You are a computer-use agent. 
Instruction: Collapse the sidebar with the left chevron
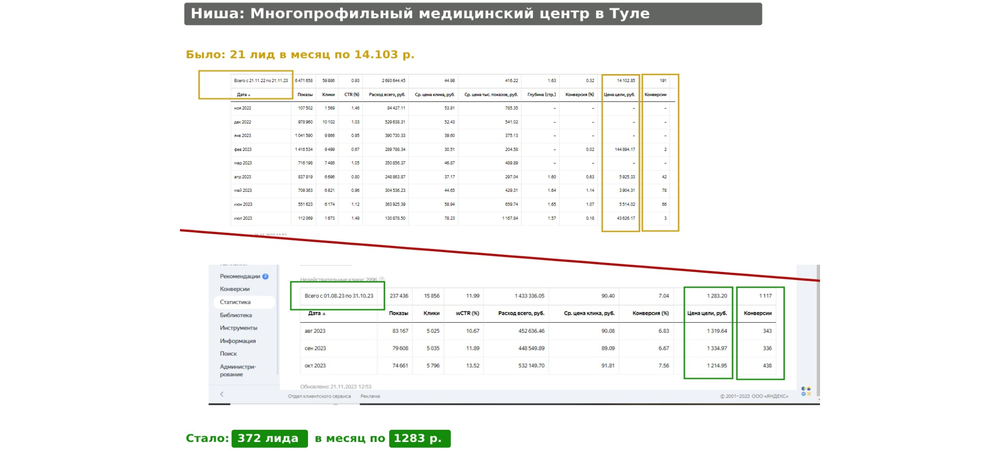[221, 395]
